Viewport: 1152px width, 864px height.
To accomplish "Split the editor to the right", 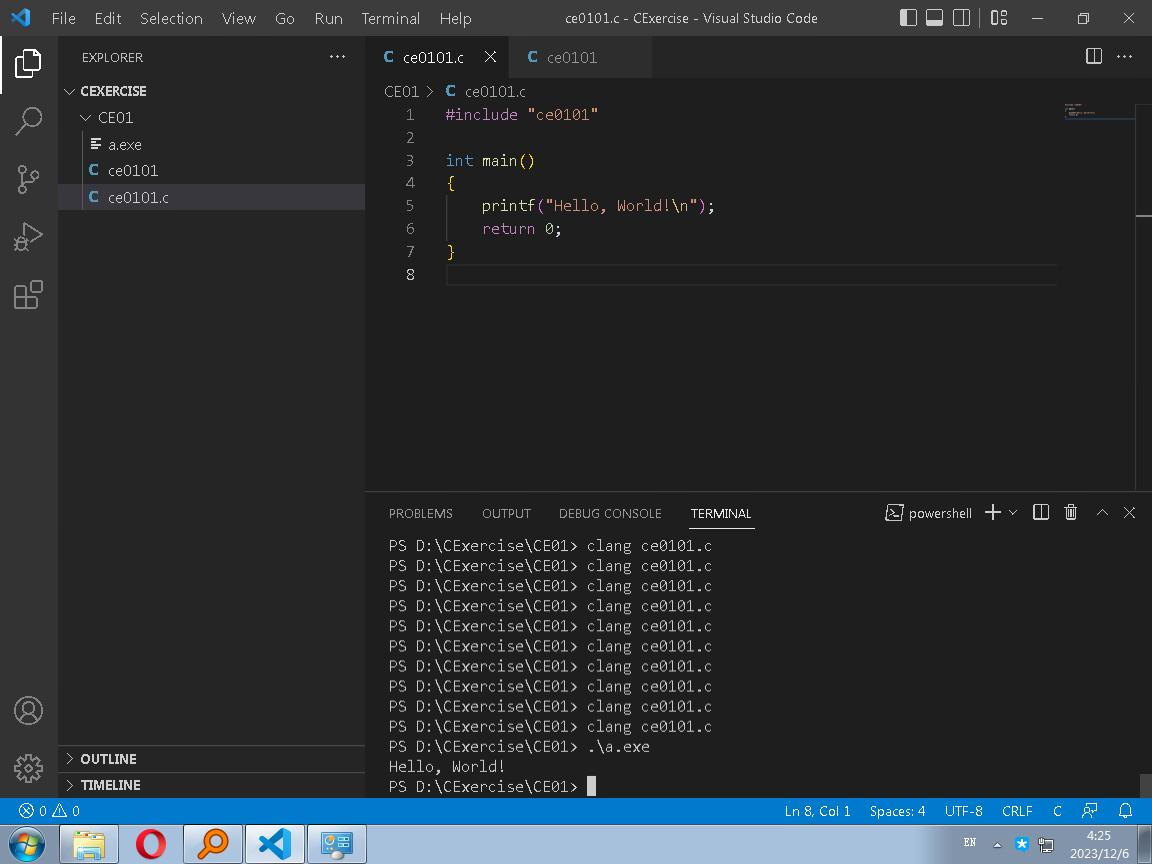I will [1094, 57].
